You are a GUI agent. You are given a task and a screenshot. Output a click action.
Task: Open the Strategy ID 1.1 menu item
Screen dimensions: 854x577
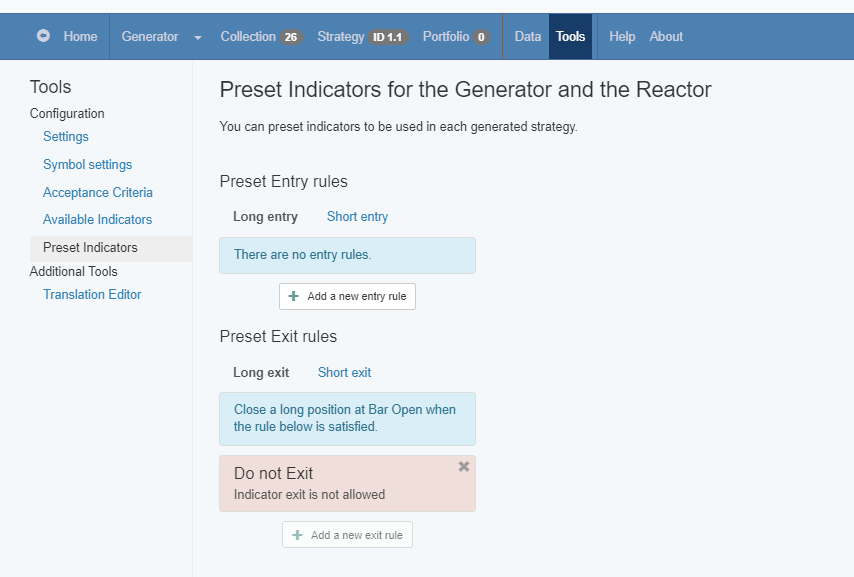point(362,37)
